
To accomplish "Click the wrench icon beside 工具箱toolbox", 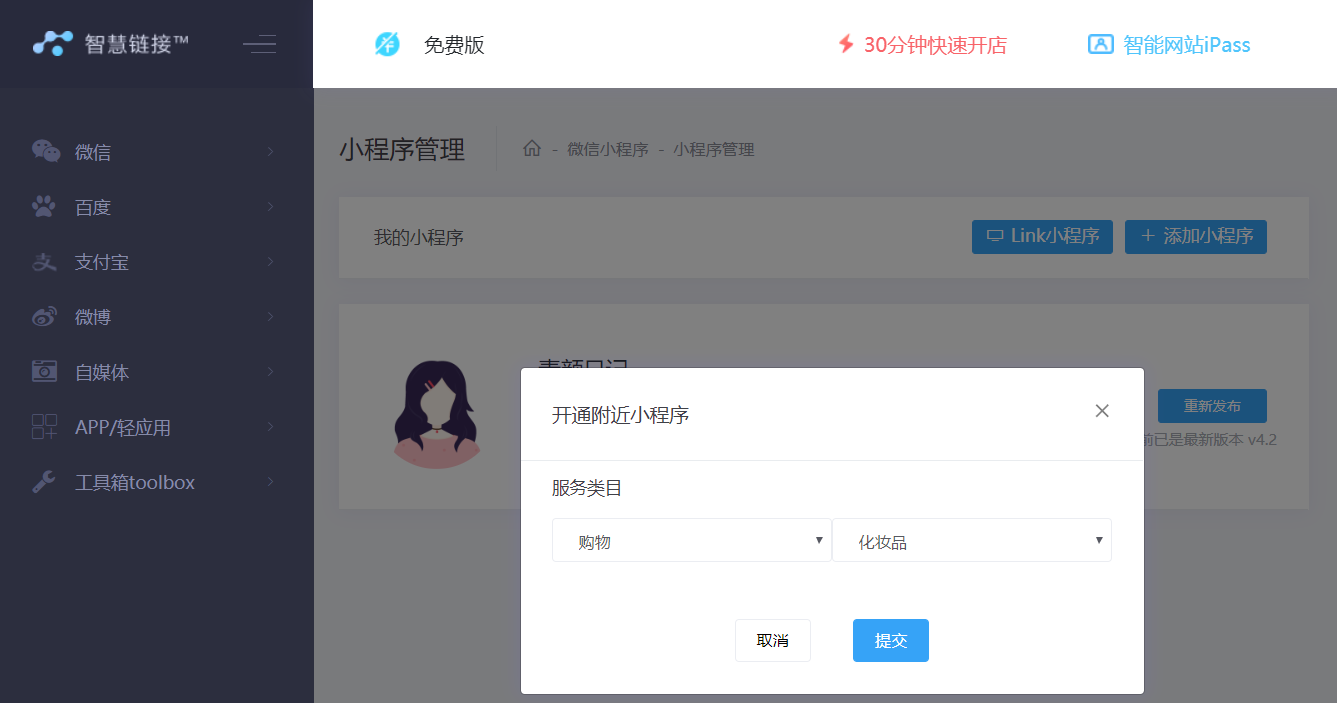I will (44, 482).
